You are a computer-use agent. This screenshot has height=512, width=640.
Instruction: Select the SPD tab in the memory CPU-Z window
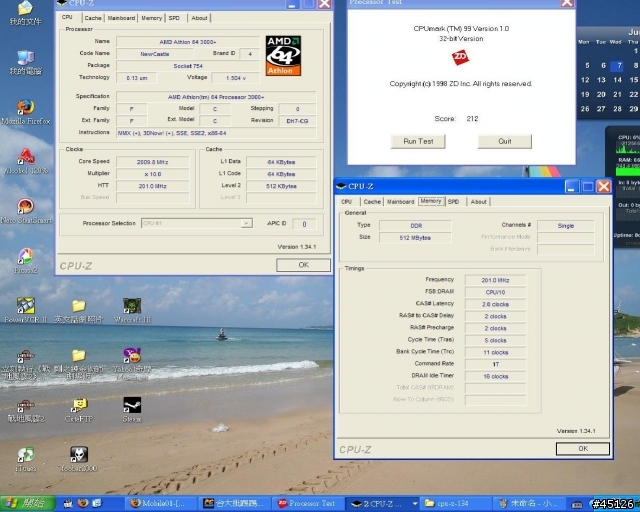point(453,202)
